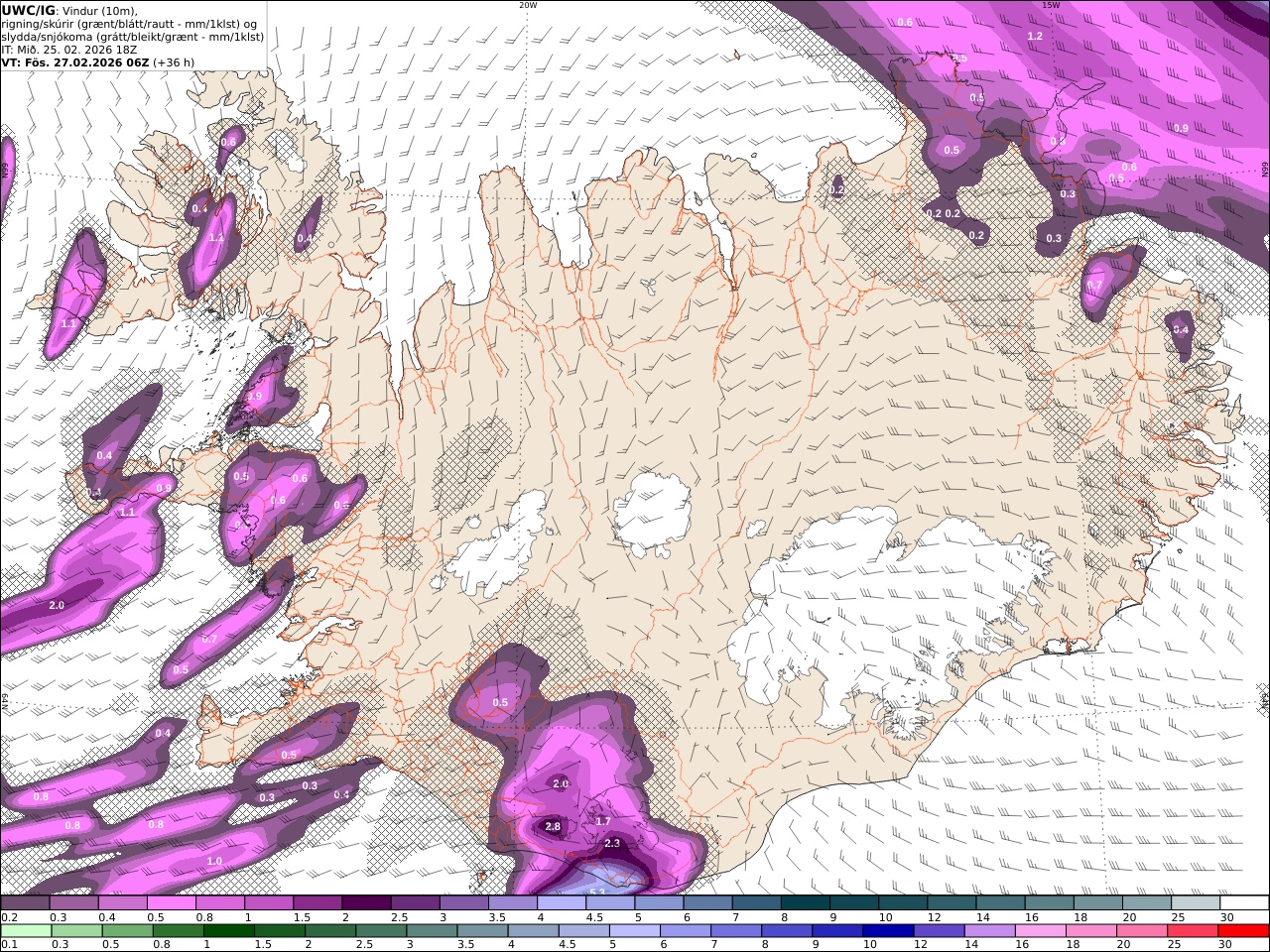Pick the lower-row legend swatch starting at 4
The height and width of the screenshot is (952, 1270).
click(534, 931)
